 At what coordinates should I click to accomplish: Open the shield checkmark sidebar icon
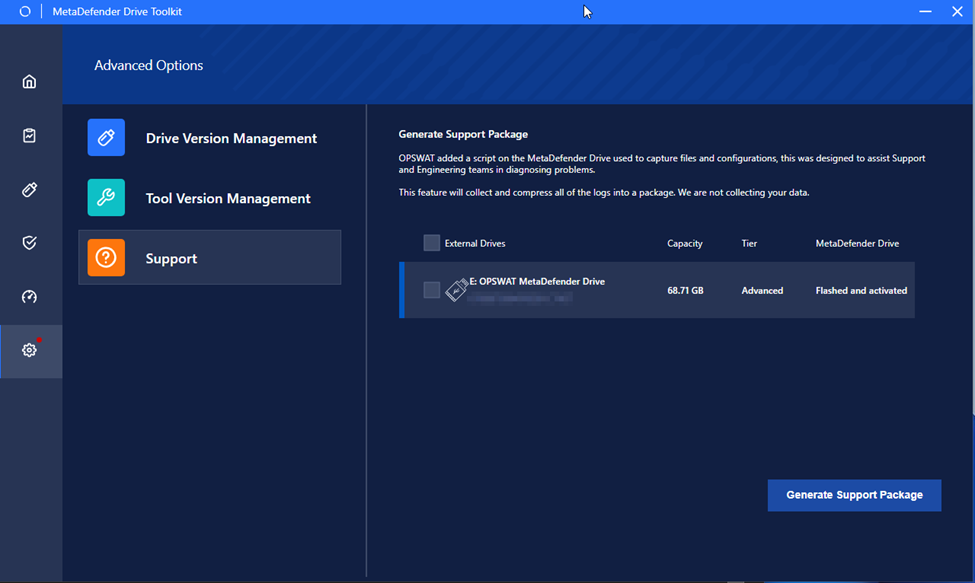coord(29,242)
